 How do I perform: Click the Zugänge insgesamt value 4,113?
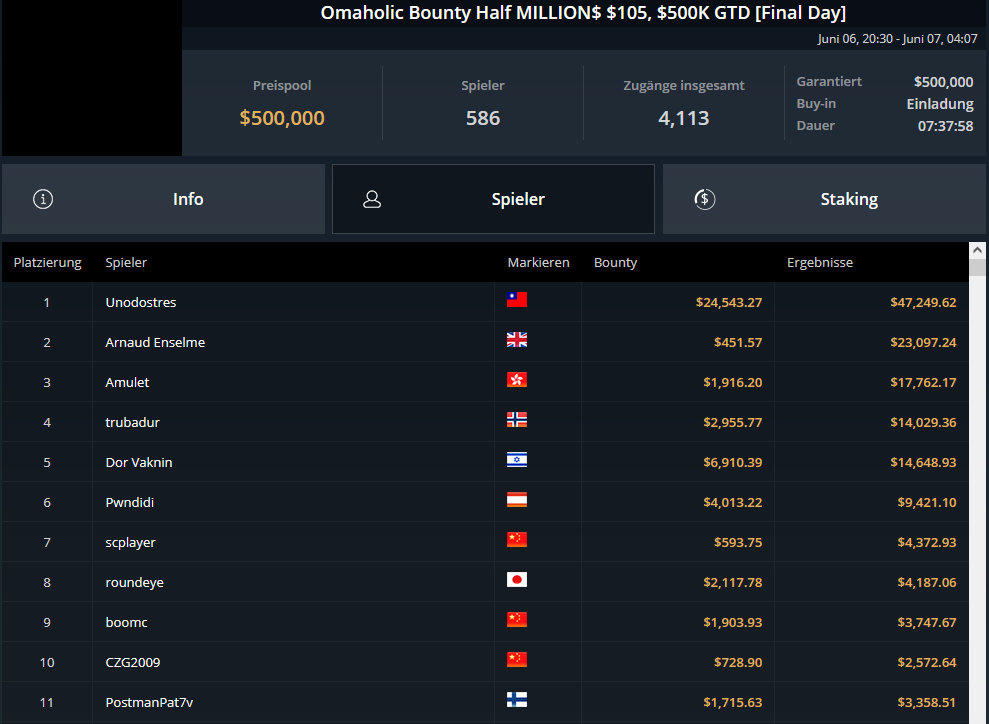pyautogui.click(x=684, y=118)
